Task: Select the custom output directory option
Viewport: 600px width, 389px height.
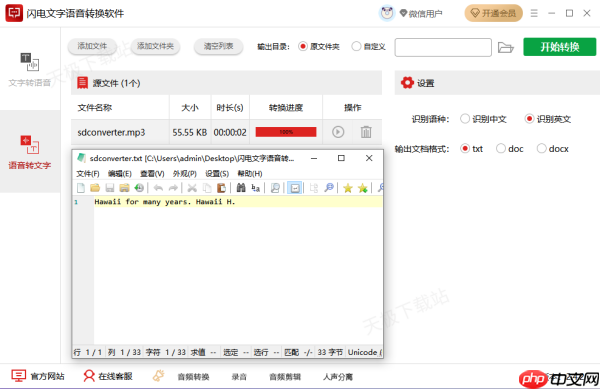Action: coord(368,47)
